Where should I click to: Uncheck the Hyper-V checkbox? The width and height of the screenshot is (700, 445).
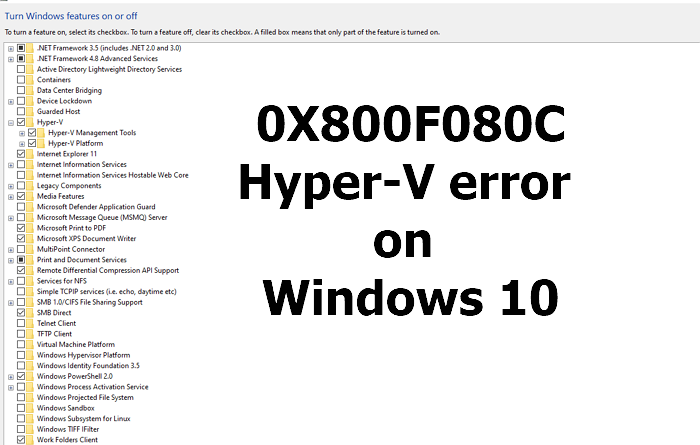21,122
